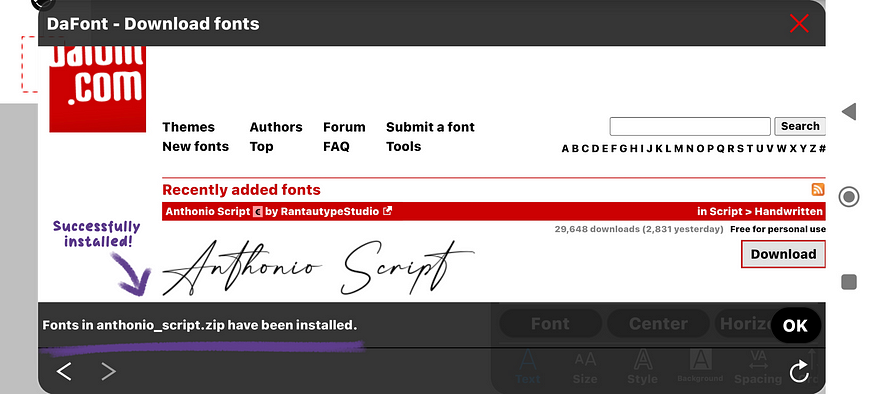Select the dimmed Font button behind the dialog
The image size is (875, 394).
550,324
